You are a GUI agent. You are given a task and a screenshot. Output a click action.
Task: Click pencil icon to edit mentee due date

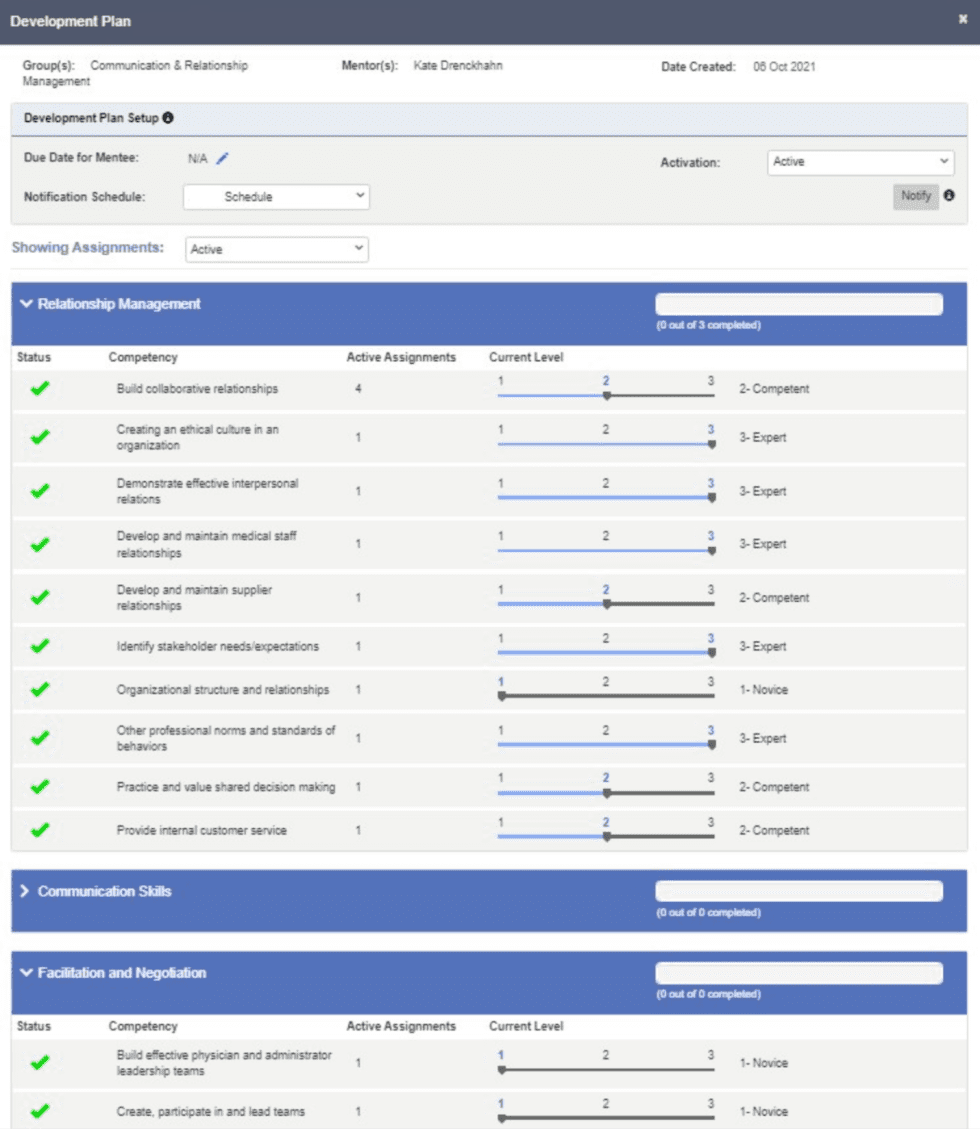223,158
